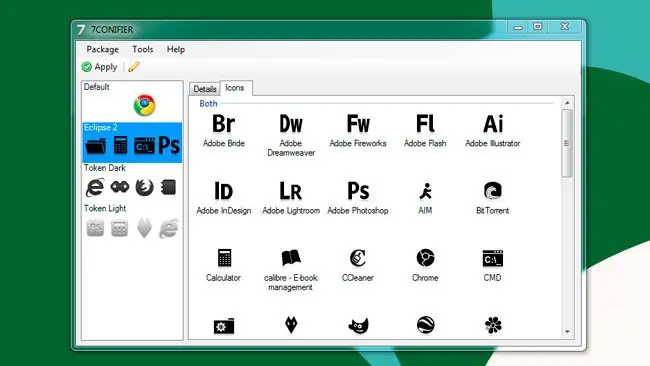Viewport: 650px width, 366px height.
Task: Click scrollbar up arrow in icons list
Action: click(568, 103)
